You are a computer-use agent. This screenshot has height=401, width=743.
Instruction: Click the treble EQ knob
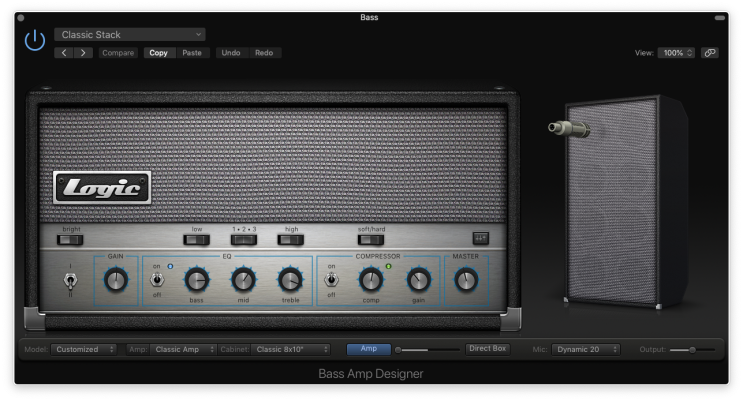tap(289, 281)
